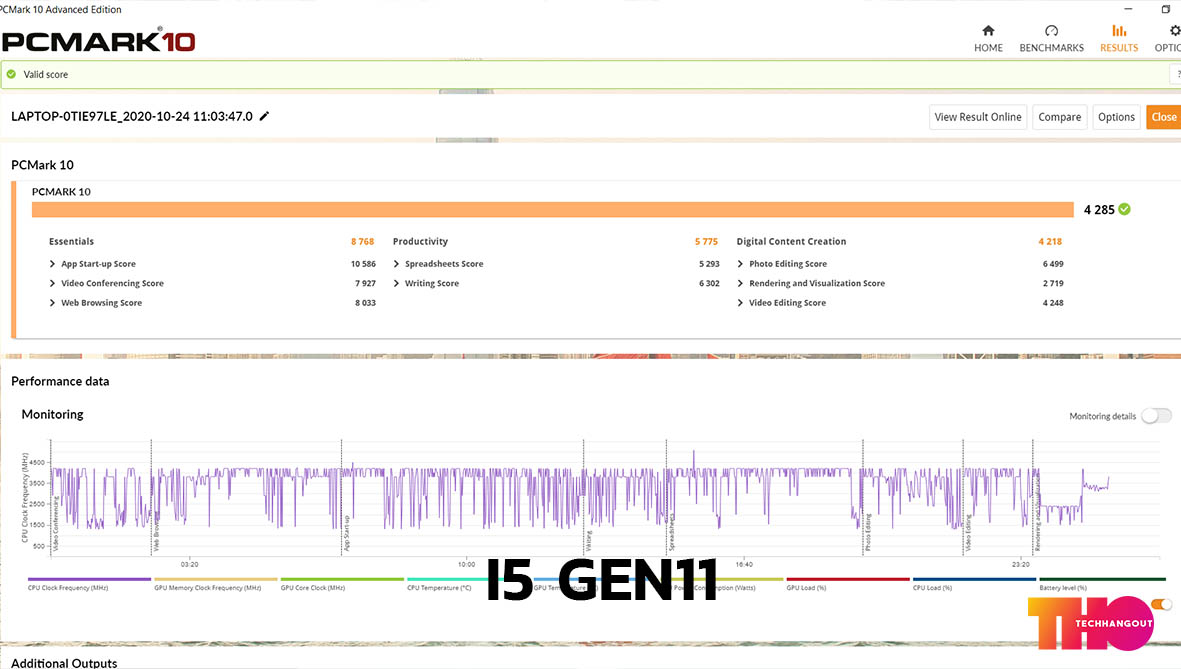The image size is (1181, 669).
Task: Switch to the RESULTS tab label
Action: click(x=1119, y=47)
